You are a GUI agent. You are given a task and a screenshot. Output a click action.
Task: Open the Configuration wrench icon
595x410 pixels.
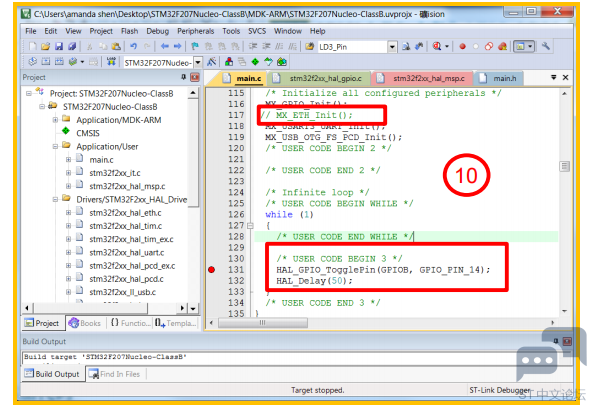(546, 46)
